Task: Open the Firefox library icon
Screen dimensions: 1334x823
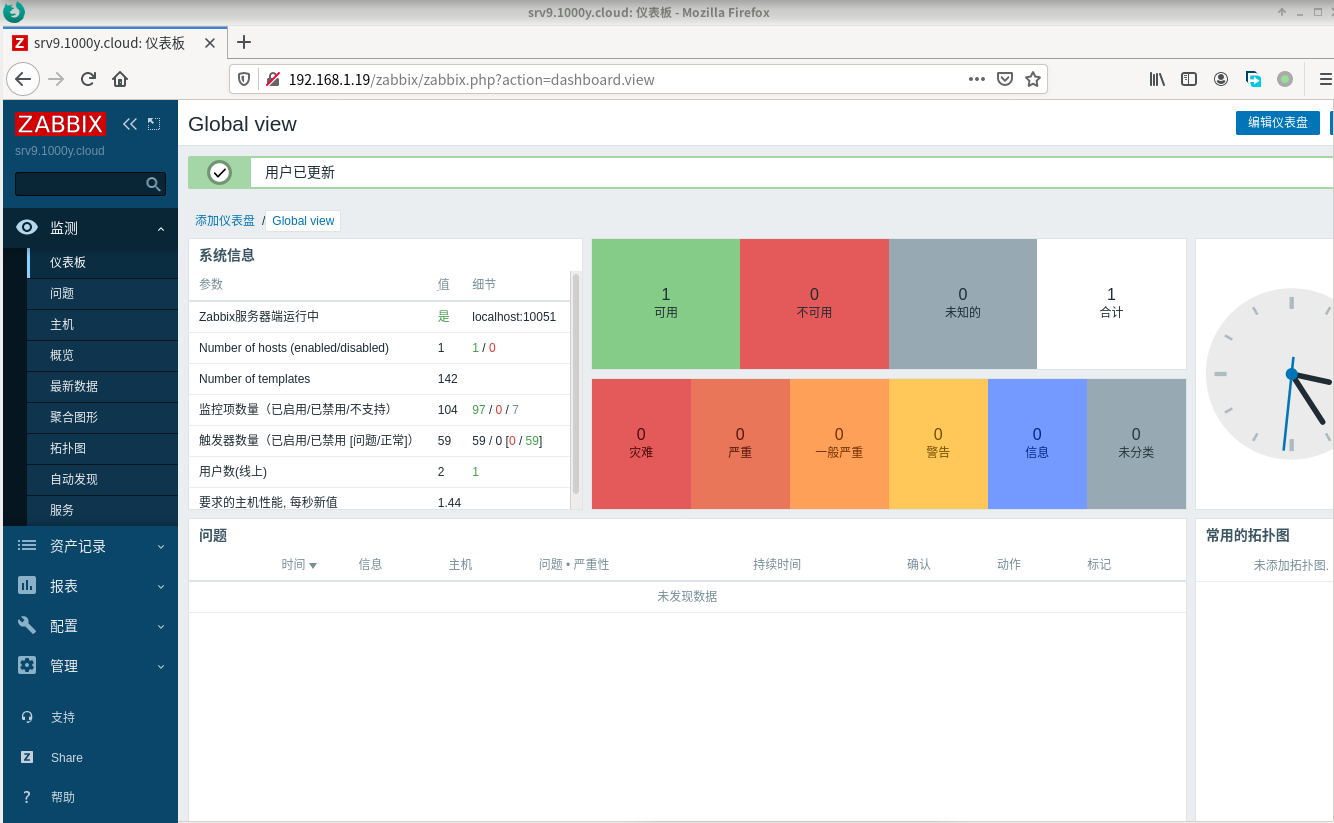Action: pyautogui.click(x=1157, y=78)
